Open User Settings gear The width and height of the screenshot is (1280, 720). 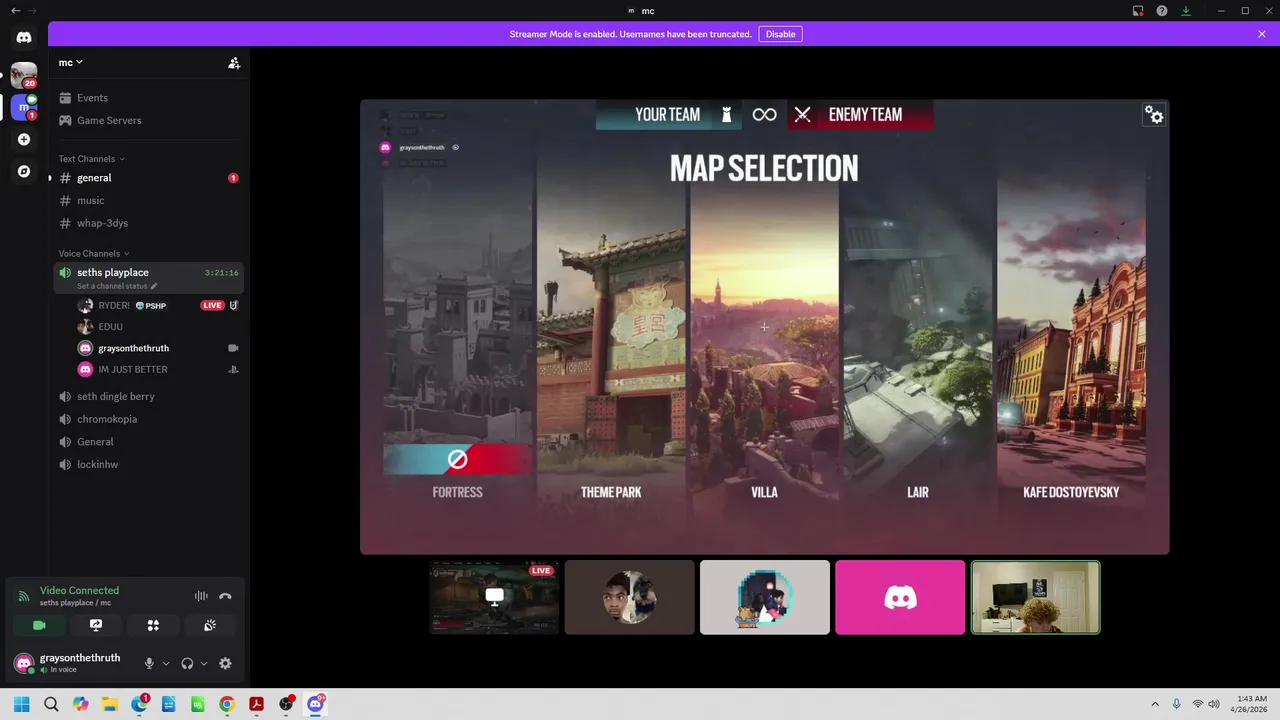tap(225, 663)
